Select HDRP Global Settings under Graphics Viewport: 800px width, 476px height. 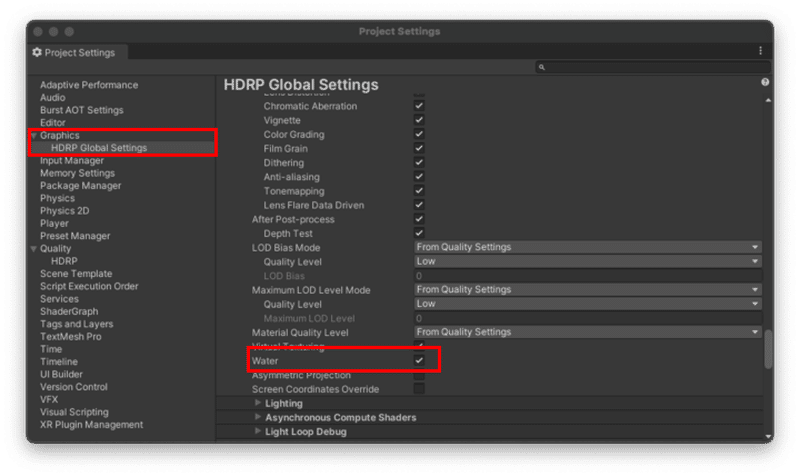click(99, 148)
